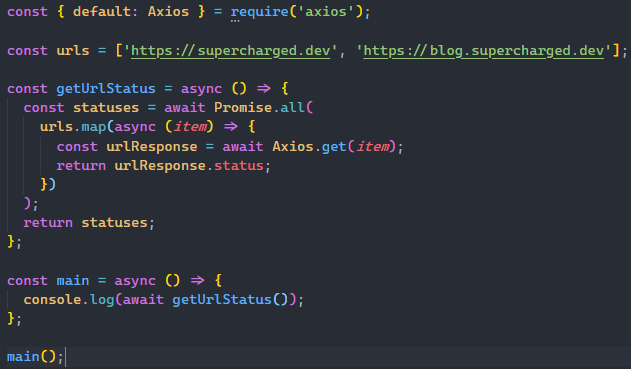The height and width of the screenshot is (369, 631).
Task: Click the main constant declaration name
Action: coord(73,280)
